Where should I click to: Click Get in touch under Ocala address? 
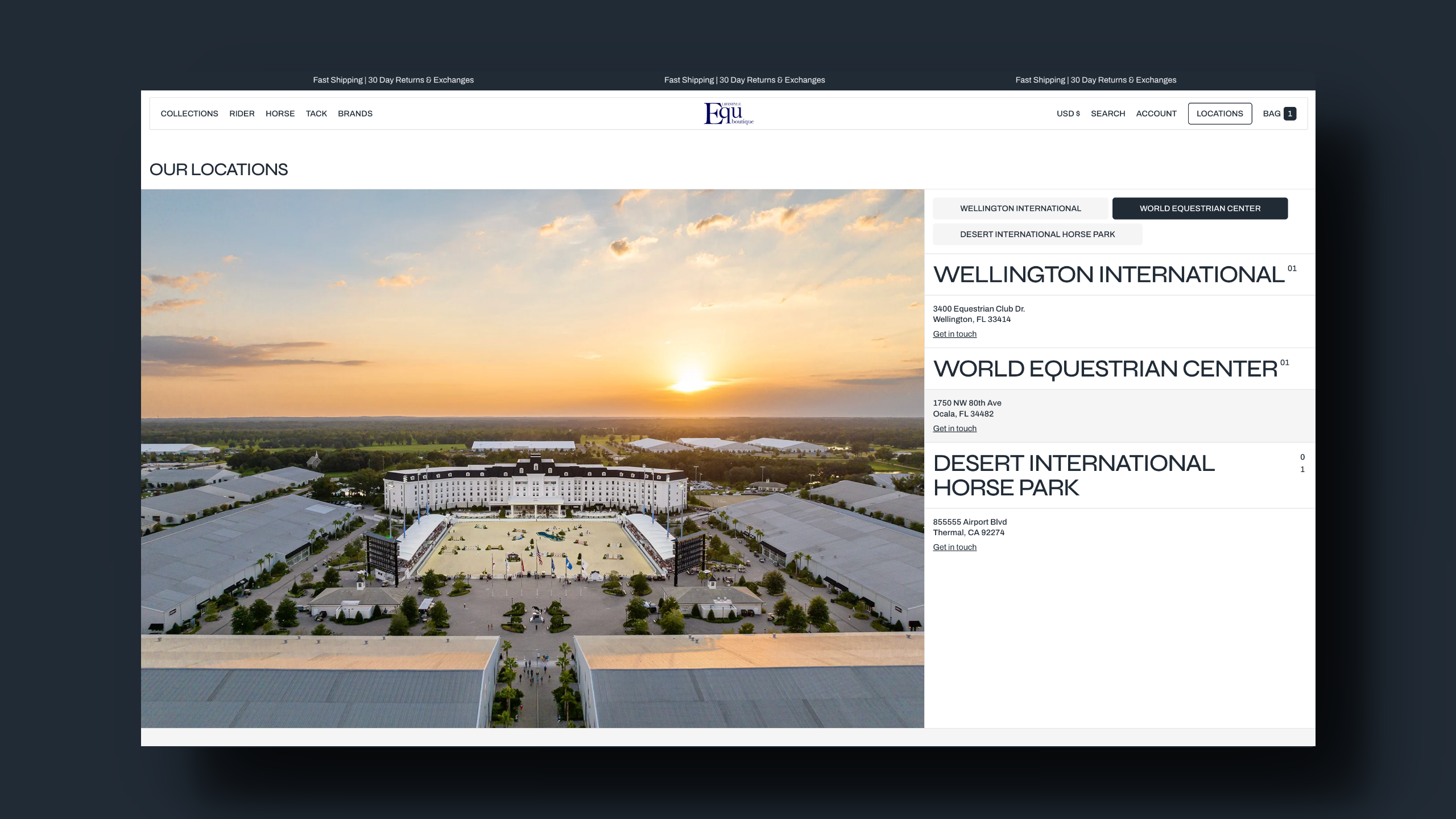pos(954,429)
